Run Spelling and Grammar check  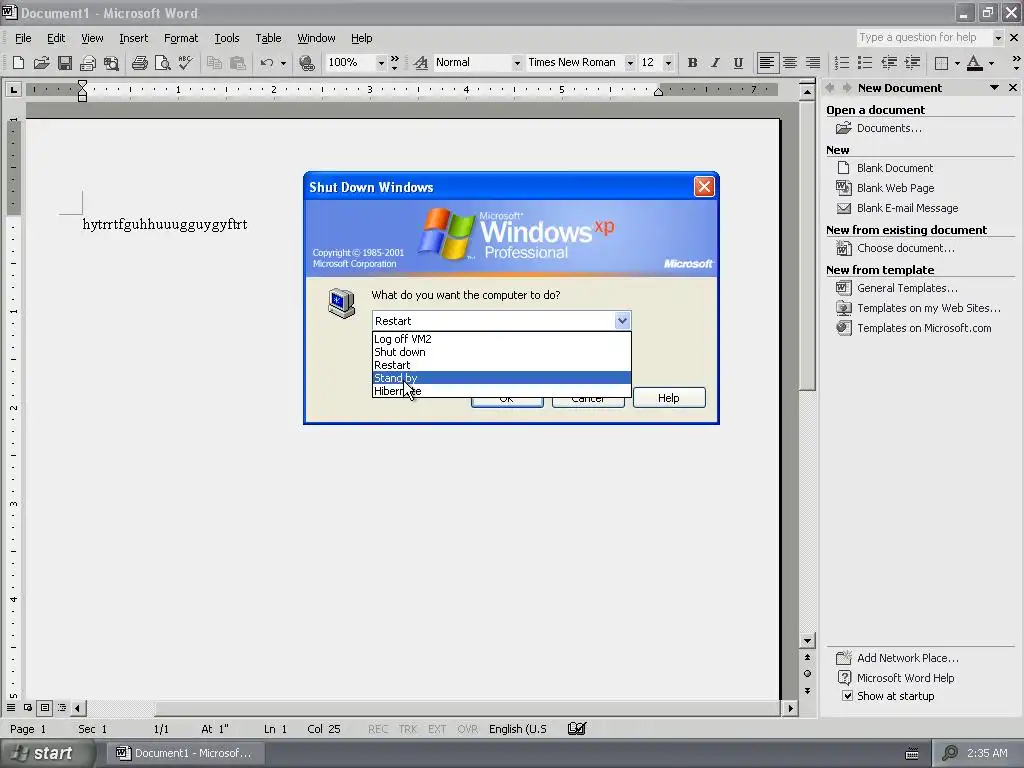coord(185,63)
